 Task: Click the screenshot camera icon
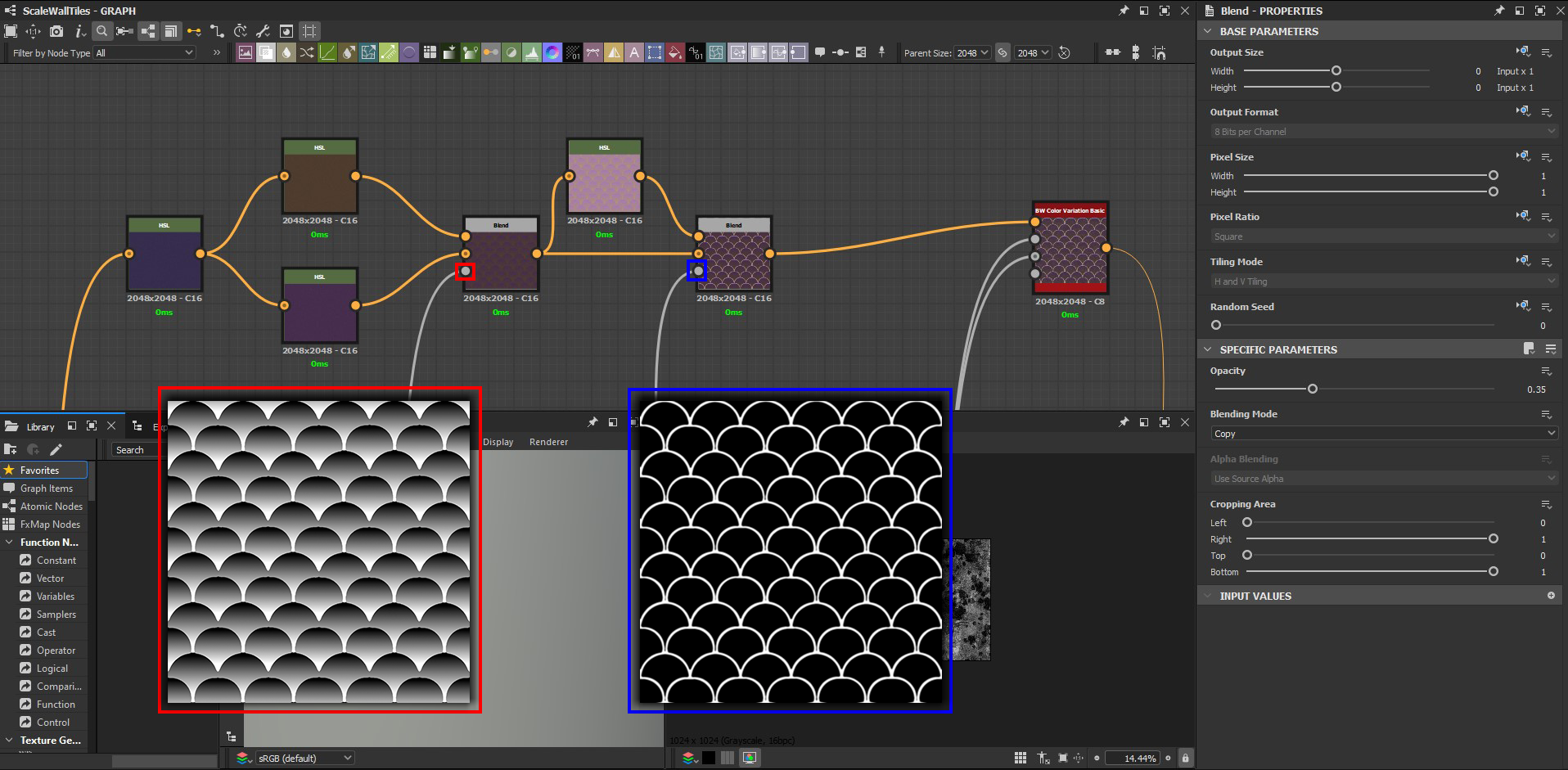click(56, 31)
